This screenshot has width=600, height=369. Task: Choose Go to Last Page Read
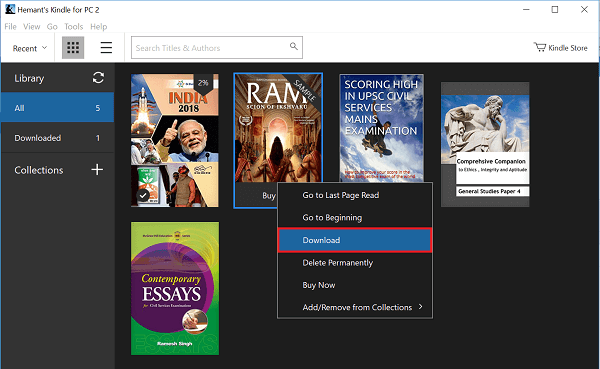point(355,195)
